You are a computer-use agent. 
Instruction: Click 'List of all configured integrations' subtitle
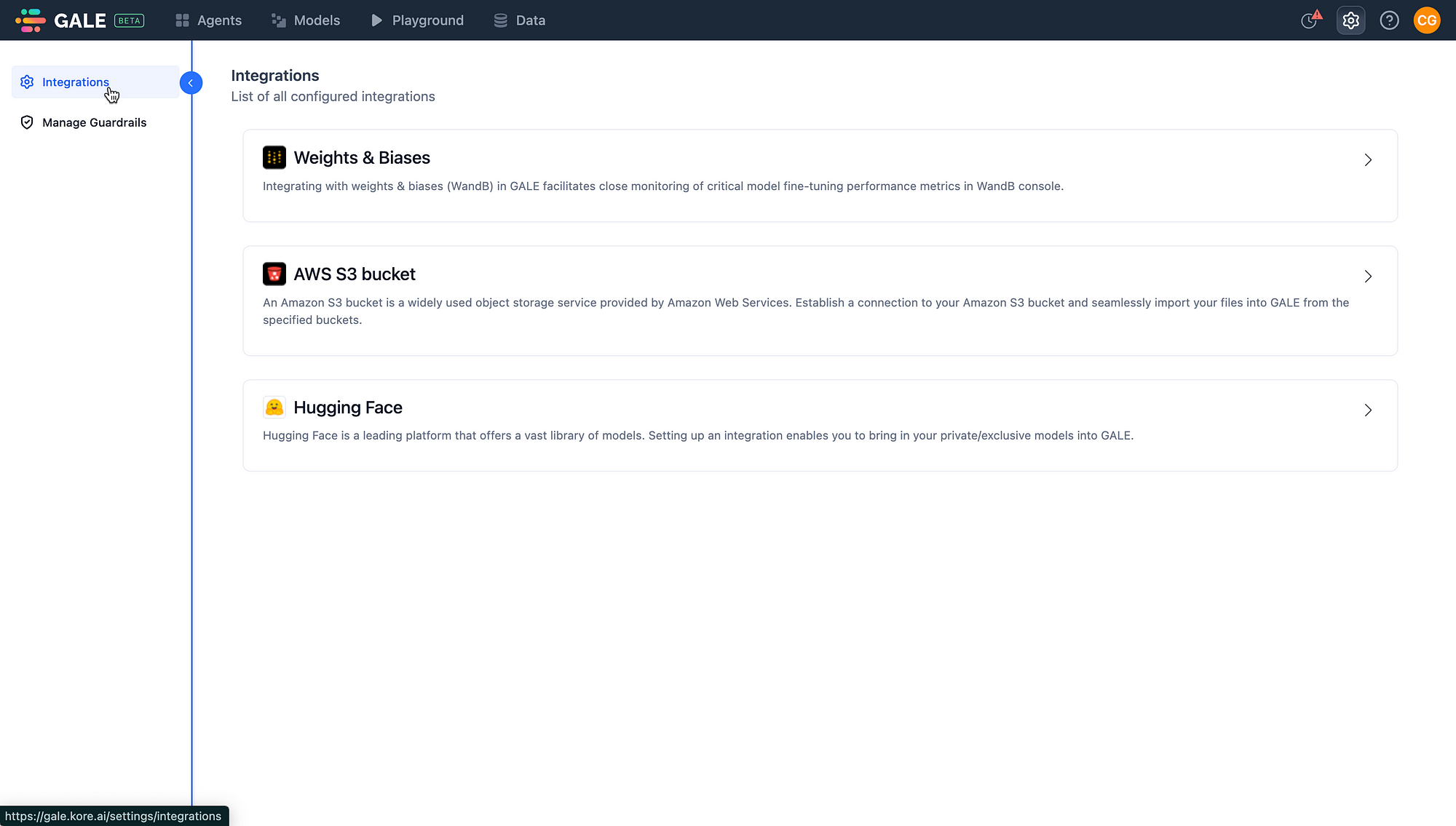click(x=333, y=97)
